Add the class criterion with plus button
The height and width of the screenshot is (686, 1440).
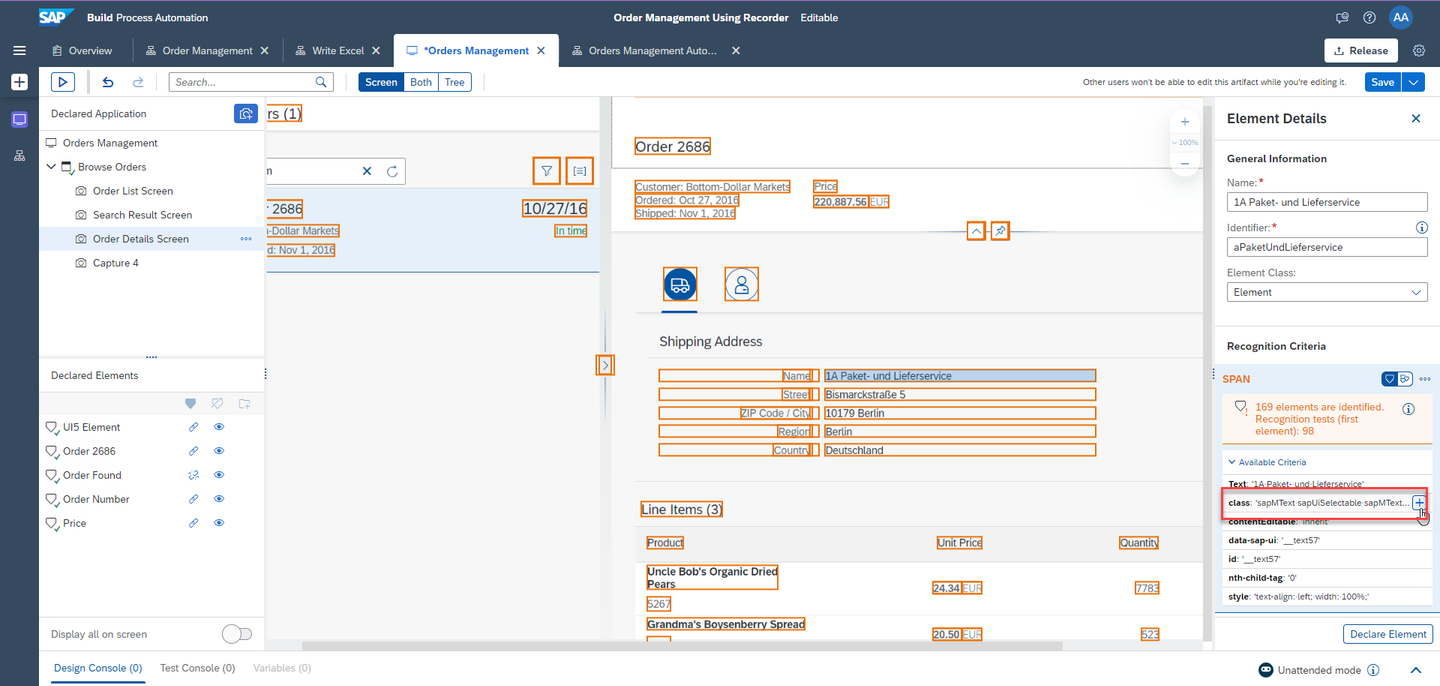(1419, 502)
